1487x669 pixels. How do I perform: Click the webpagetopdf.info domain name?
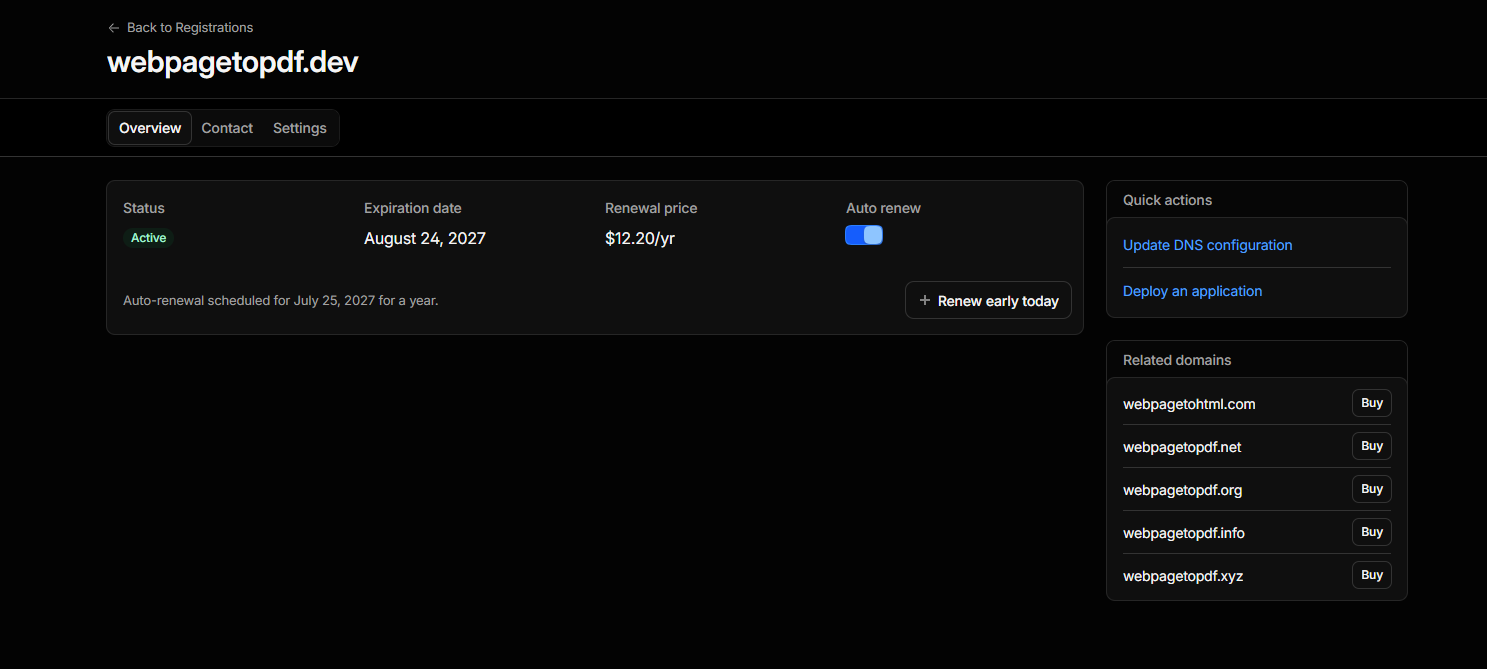tap(1184, 533)
